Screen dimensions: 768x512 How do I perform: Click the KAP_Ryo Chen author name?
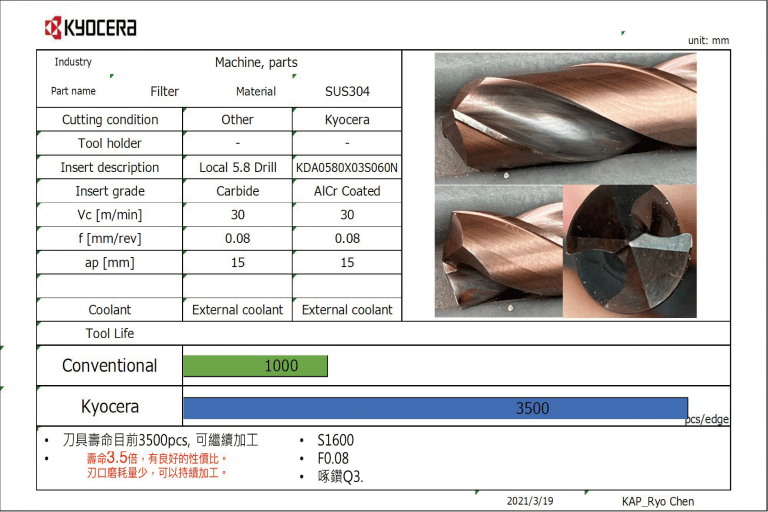point(657,501)
